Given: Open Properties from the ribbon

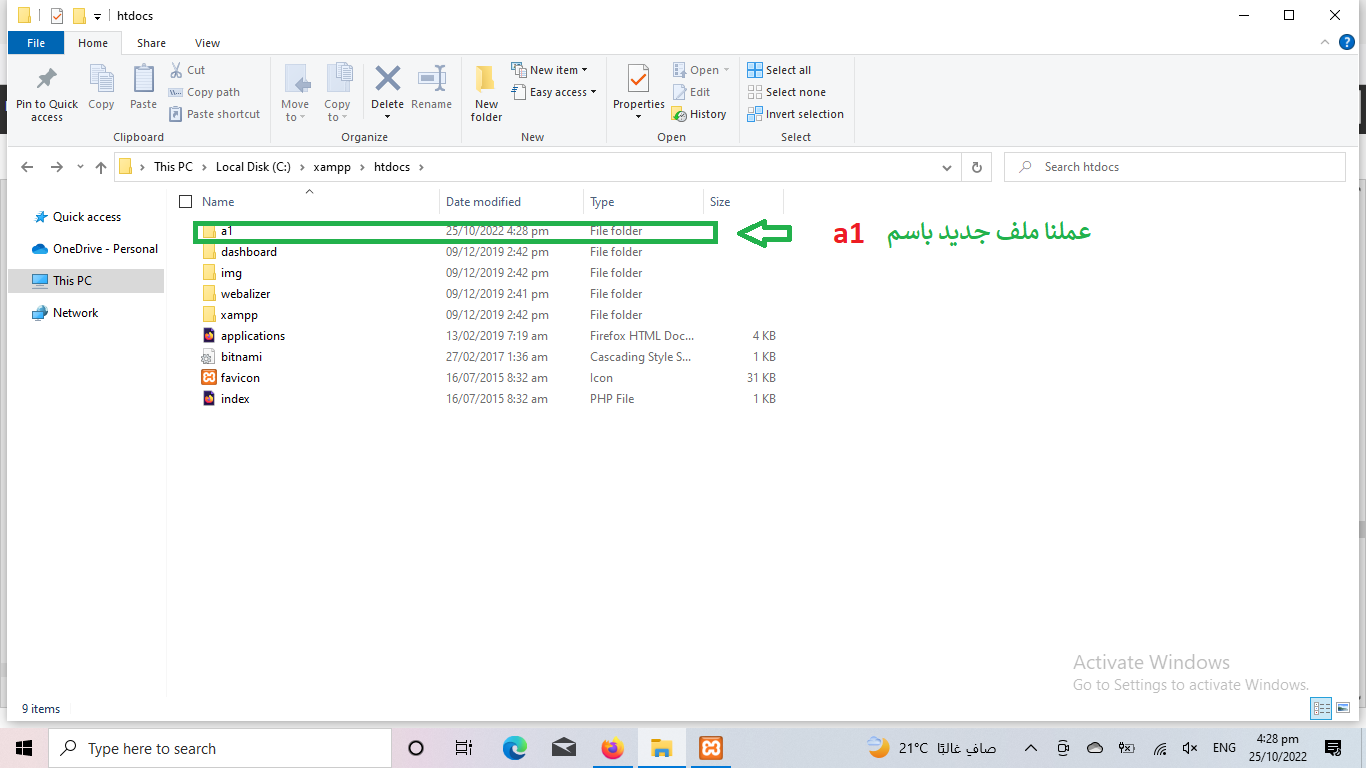Looking at the screenshot, I should pos(638,80).
